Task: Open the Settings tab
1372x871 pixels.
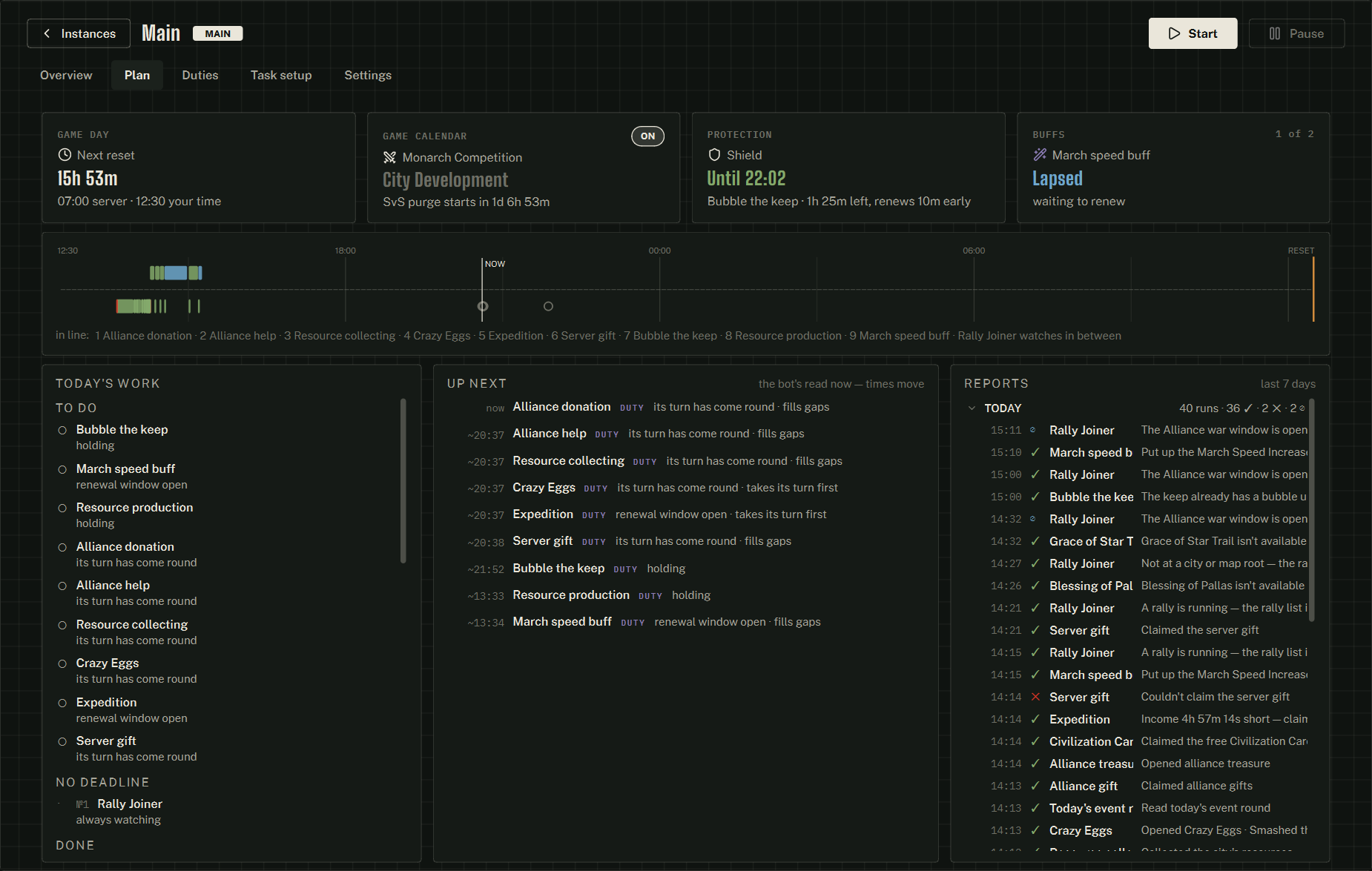Action: 368,75
